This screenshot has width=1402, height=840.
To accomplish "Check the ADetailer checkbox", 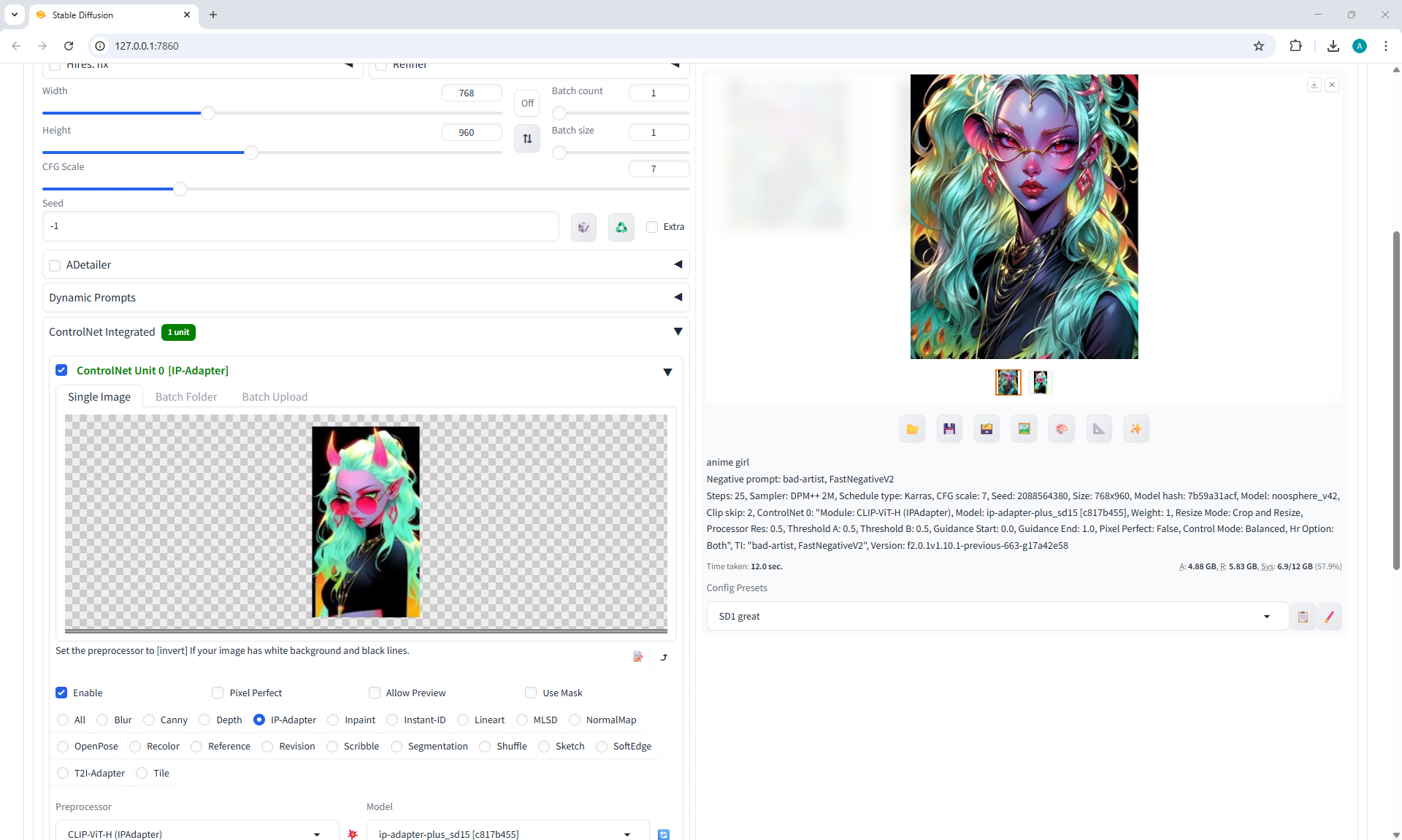I will (x=55, y=265).
